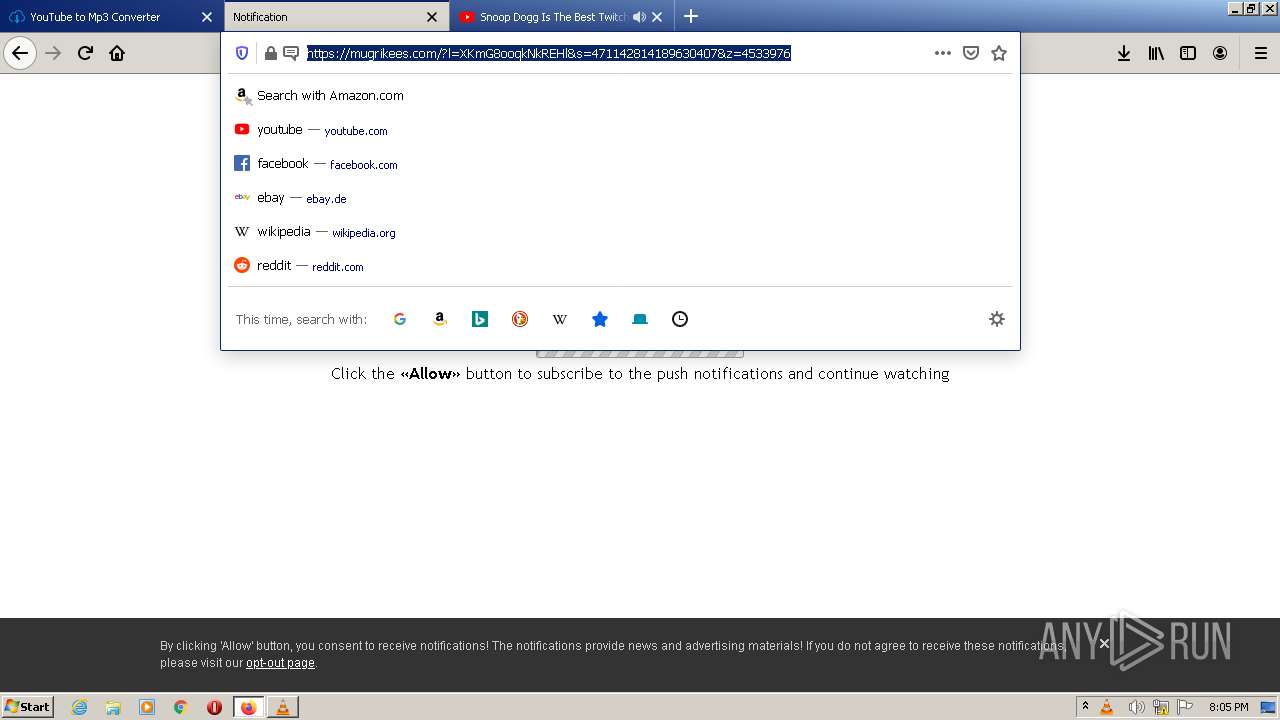Click the taskbar clock showing 8:05 PM
1280x720 pixels.
point(1228,707)
